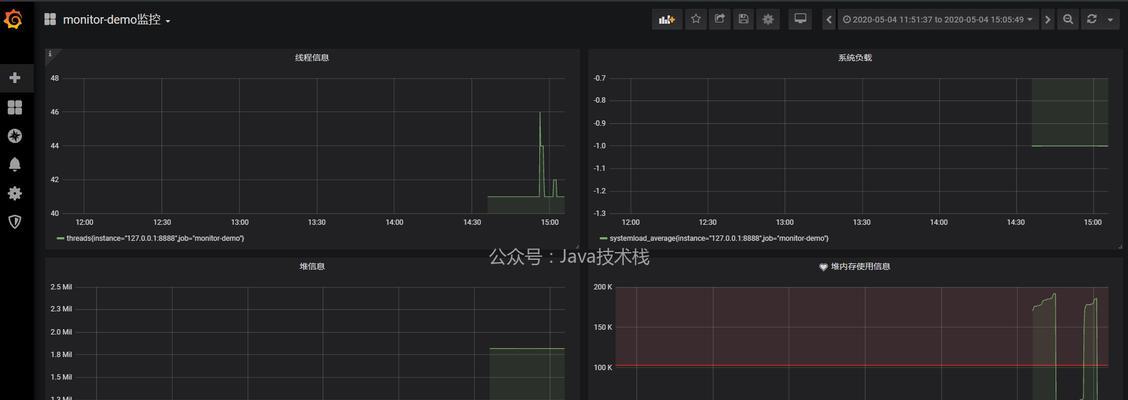
Task: Open the 堆信息 panel title menu
Action: [x=311, y=266]
